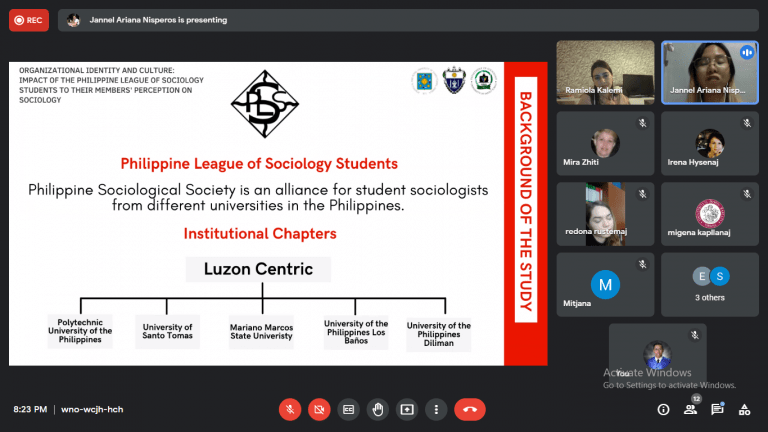Show everyone in the people panel
Image resolution: width=768 pixels, height=432 pixels.
point(690,409)
